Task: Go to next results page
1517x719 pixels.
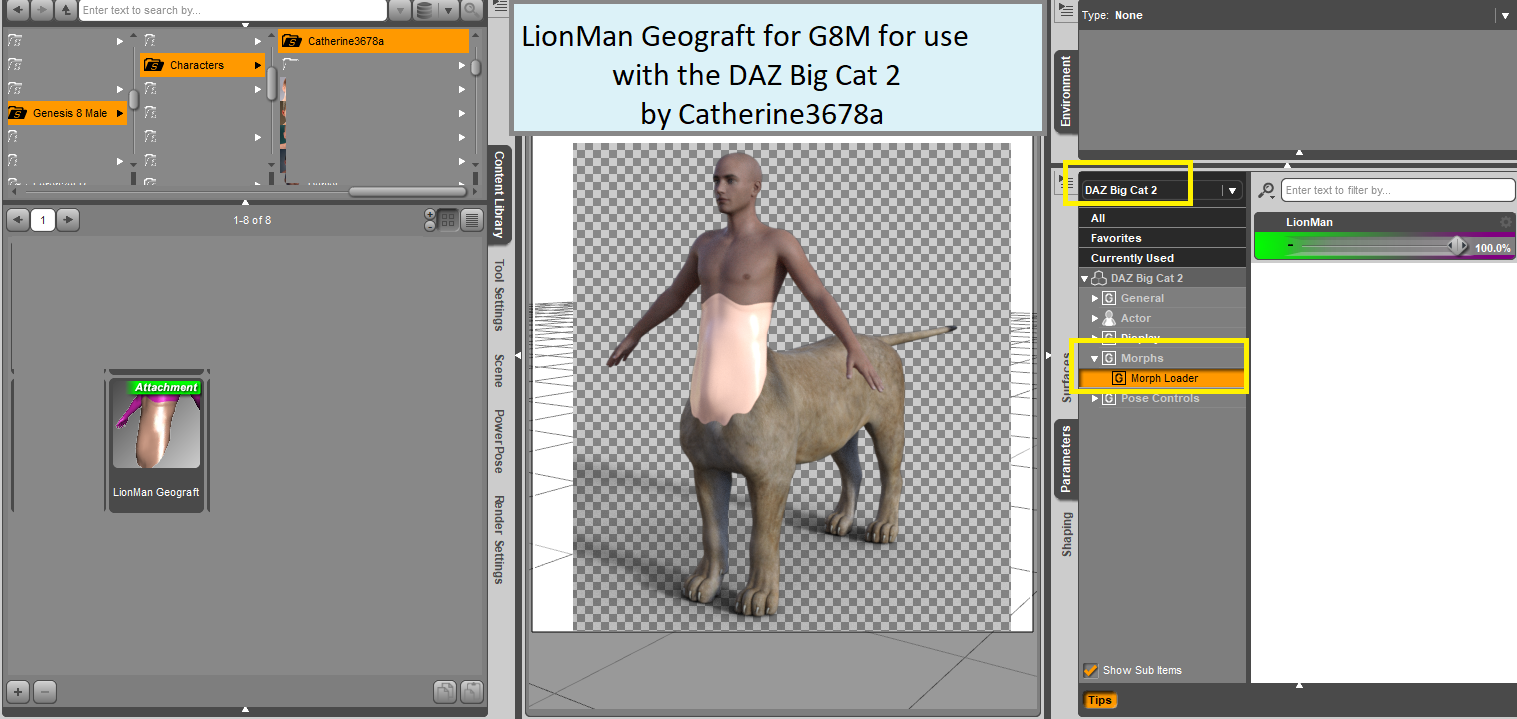Action: 68,220
